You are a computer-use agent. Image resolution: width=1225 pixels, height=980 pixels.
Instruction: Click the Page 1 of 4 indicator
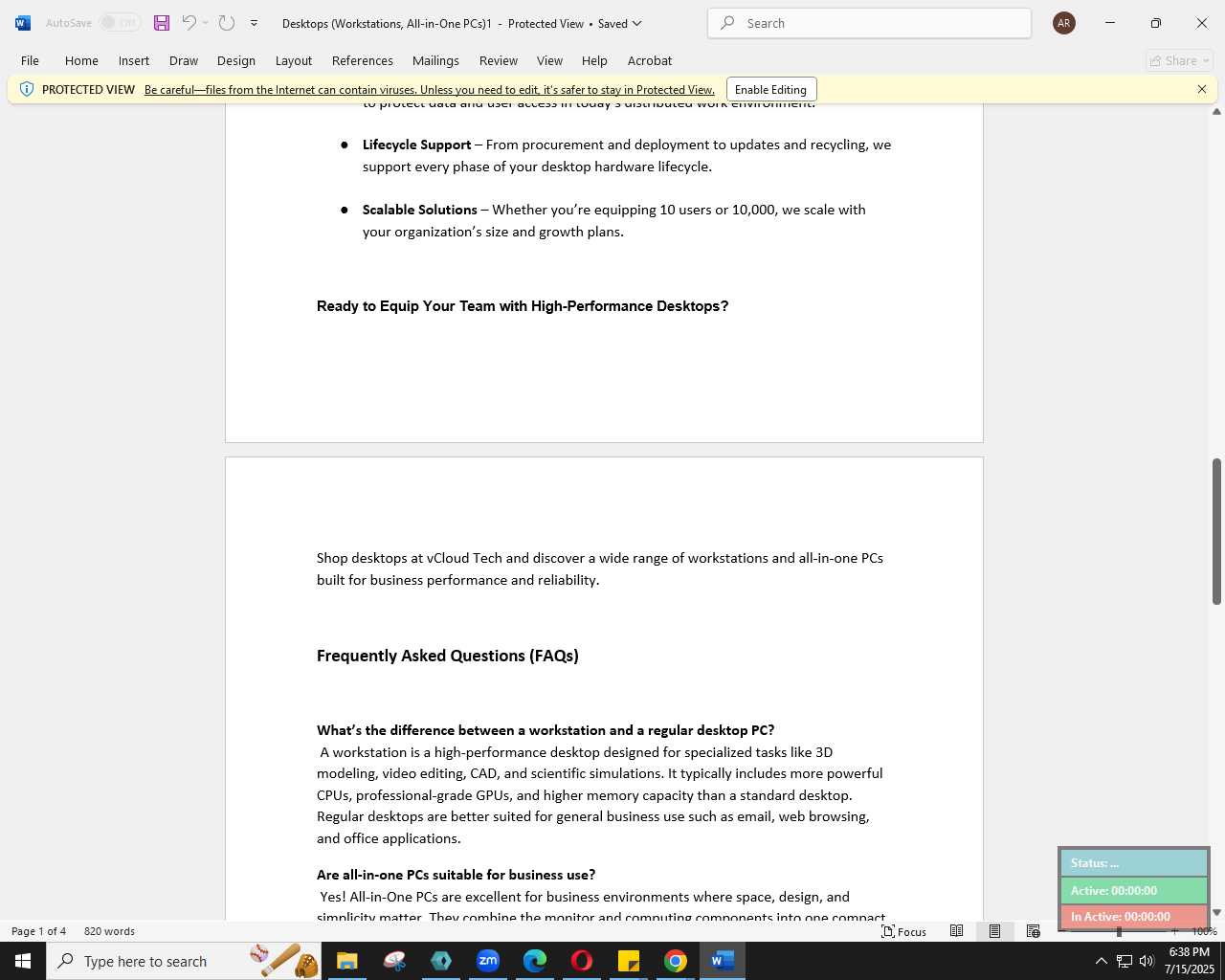click(x=39, y=931)
